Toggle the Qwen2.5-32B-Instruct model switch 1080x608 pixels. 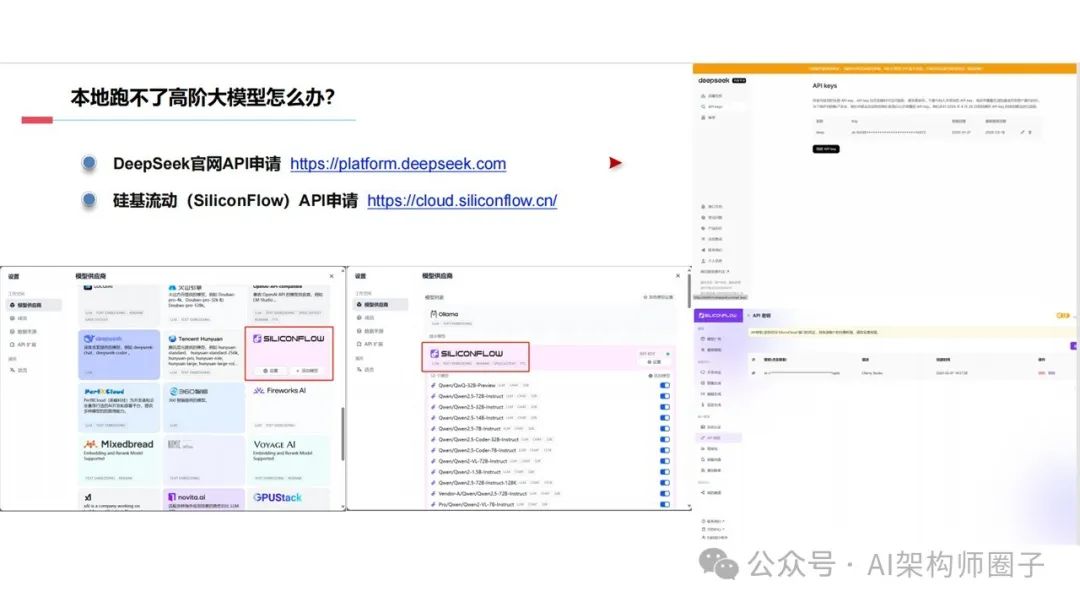[x=665, y=407]
